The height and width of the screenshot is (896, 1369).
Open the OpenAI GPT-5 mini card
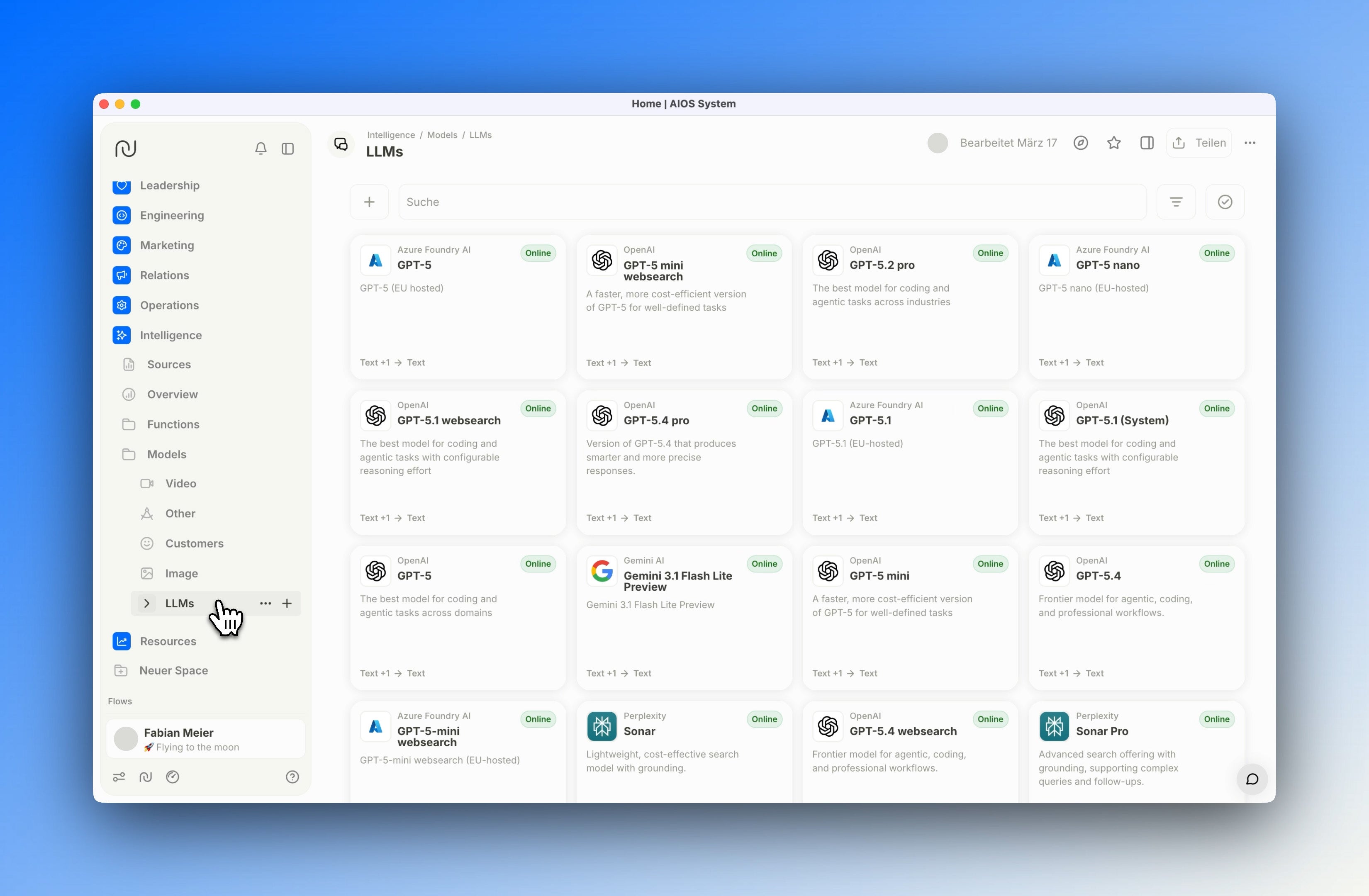tap(910, 618)
